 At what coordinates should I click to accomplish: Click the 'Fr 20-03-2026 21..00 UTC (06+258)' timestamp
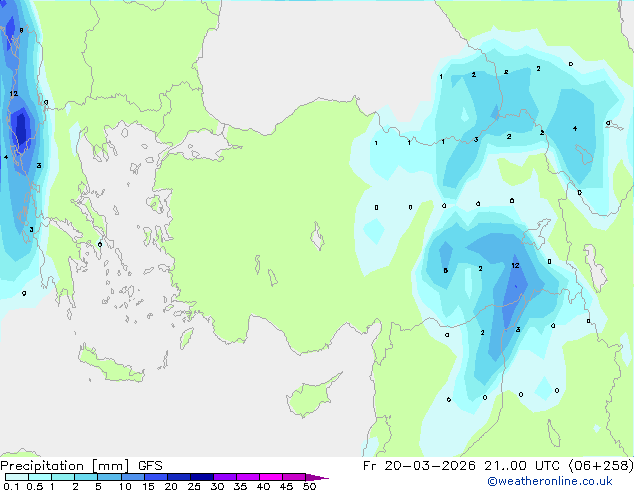498,466
